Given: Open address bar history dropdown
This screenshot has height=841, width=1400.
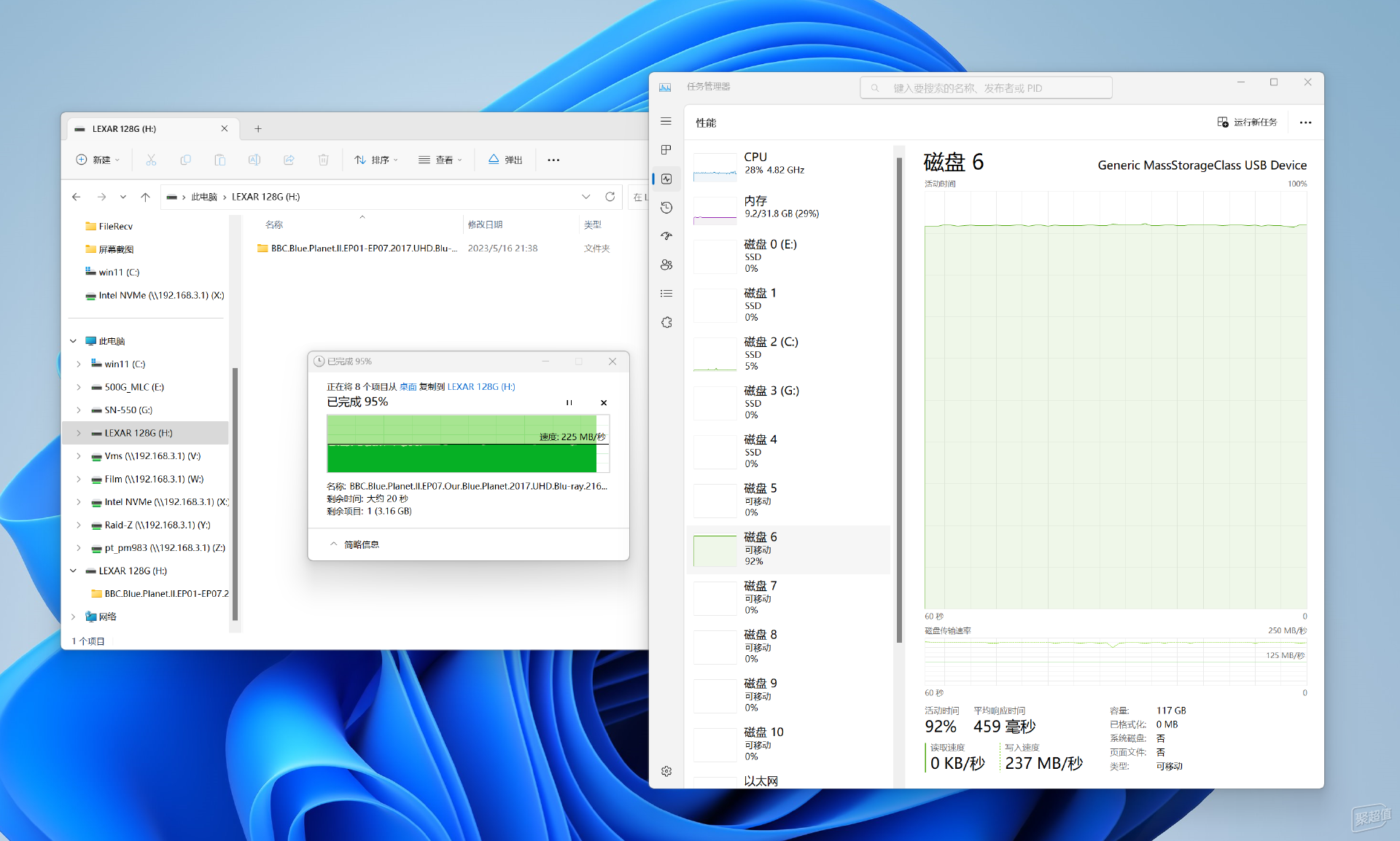Looking at the screenshot, I should (586, 197).
